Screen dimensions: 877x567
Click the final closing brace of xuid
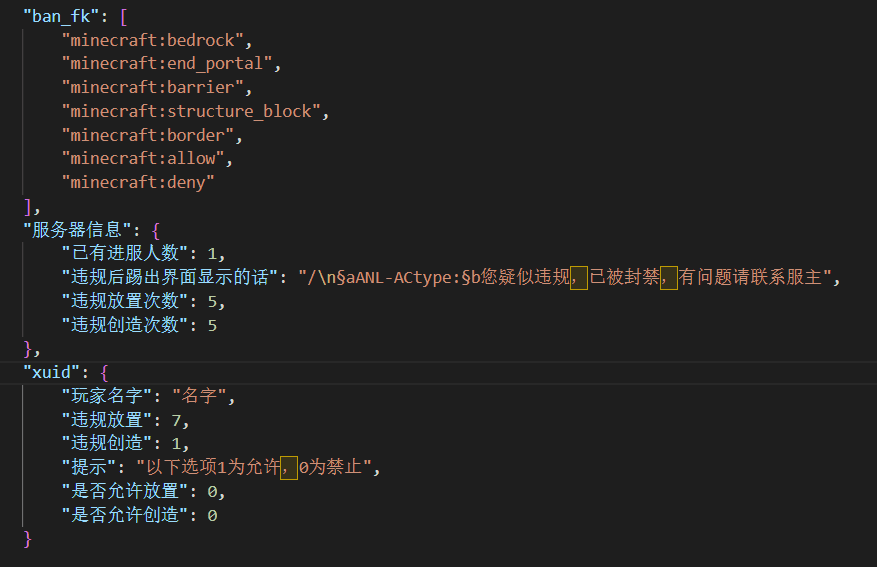(x=27, y=539)
